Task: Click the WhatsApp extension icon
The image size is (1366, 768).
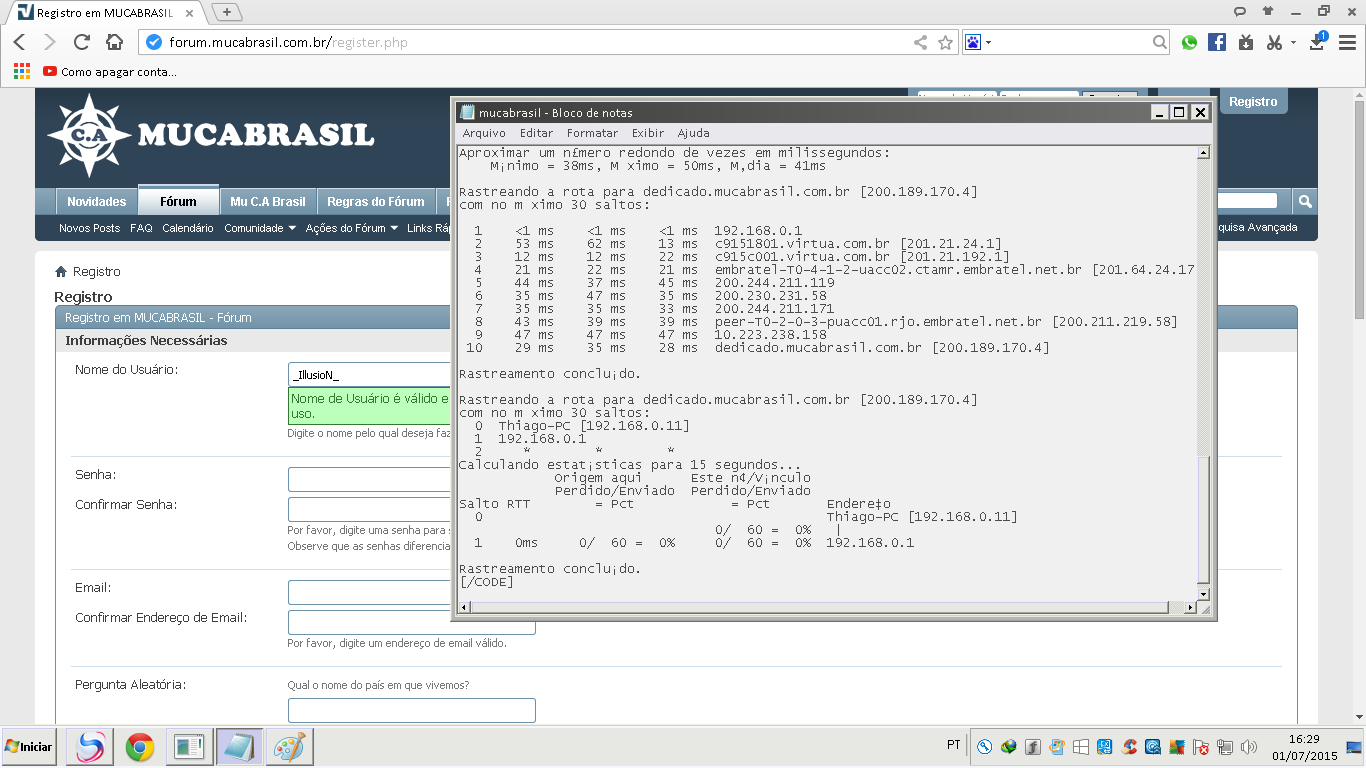Action: [1189, 42]
